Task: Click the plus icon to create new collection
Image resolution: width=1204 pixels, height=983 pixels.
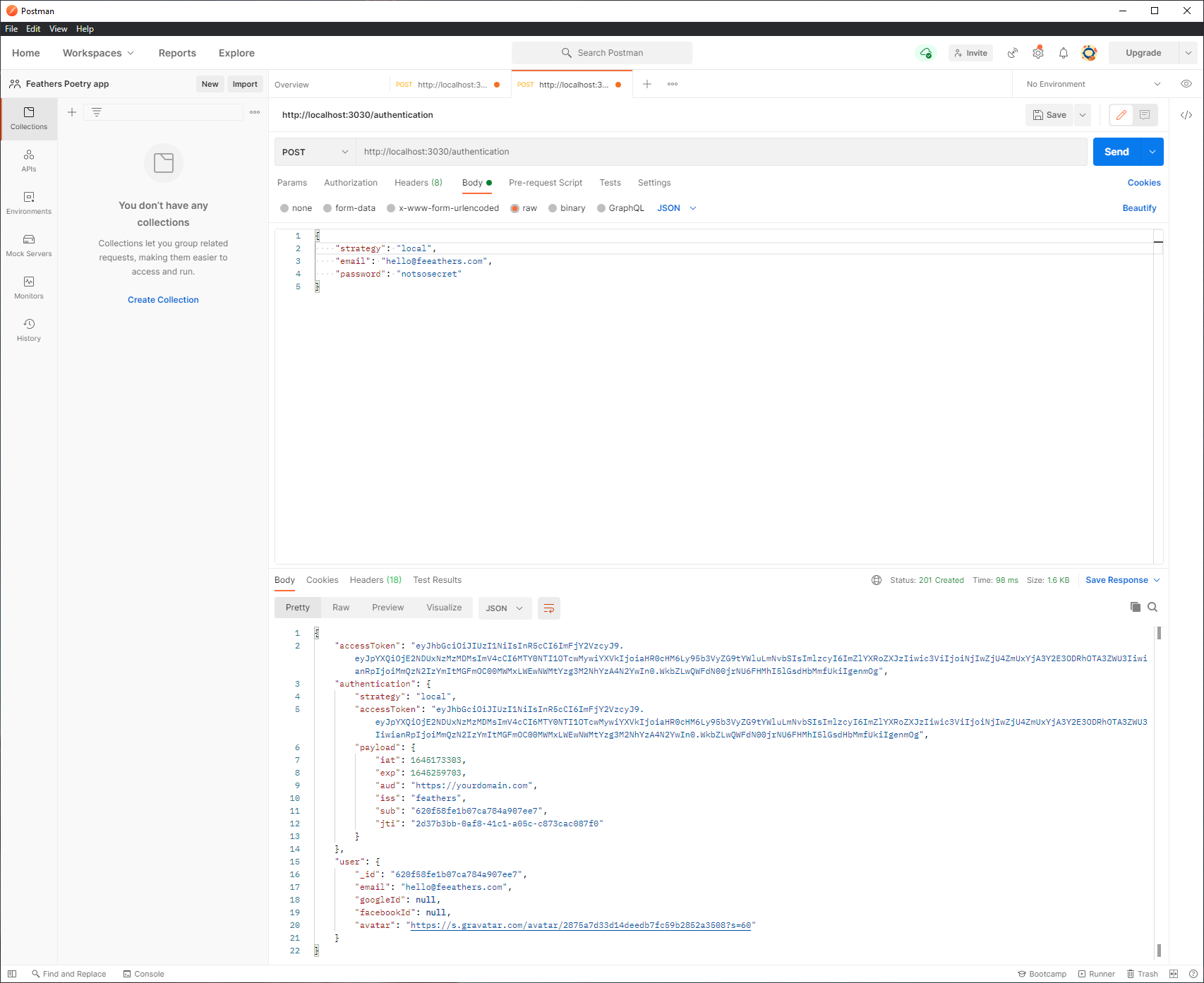Action: pos(72,112)
